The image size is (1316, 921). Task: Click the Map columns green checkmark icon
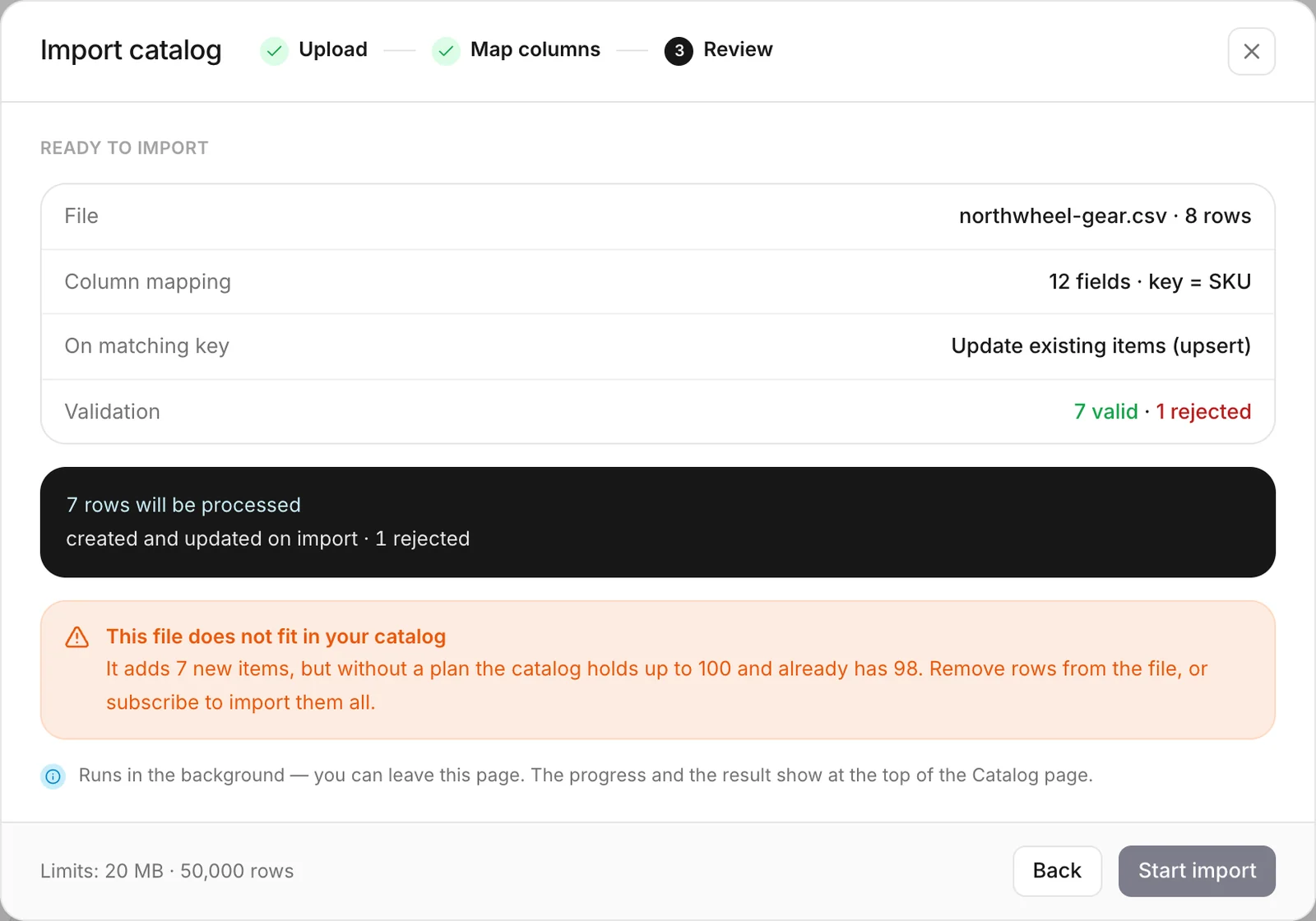click(446, 50)
